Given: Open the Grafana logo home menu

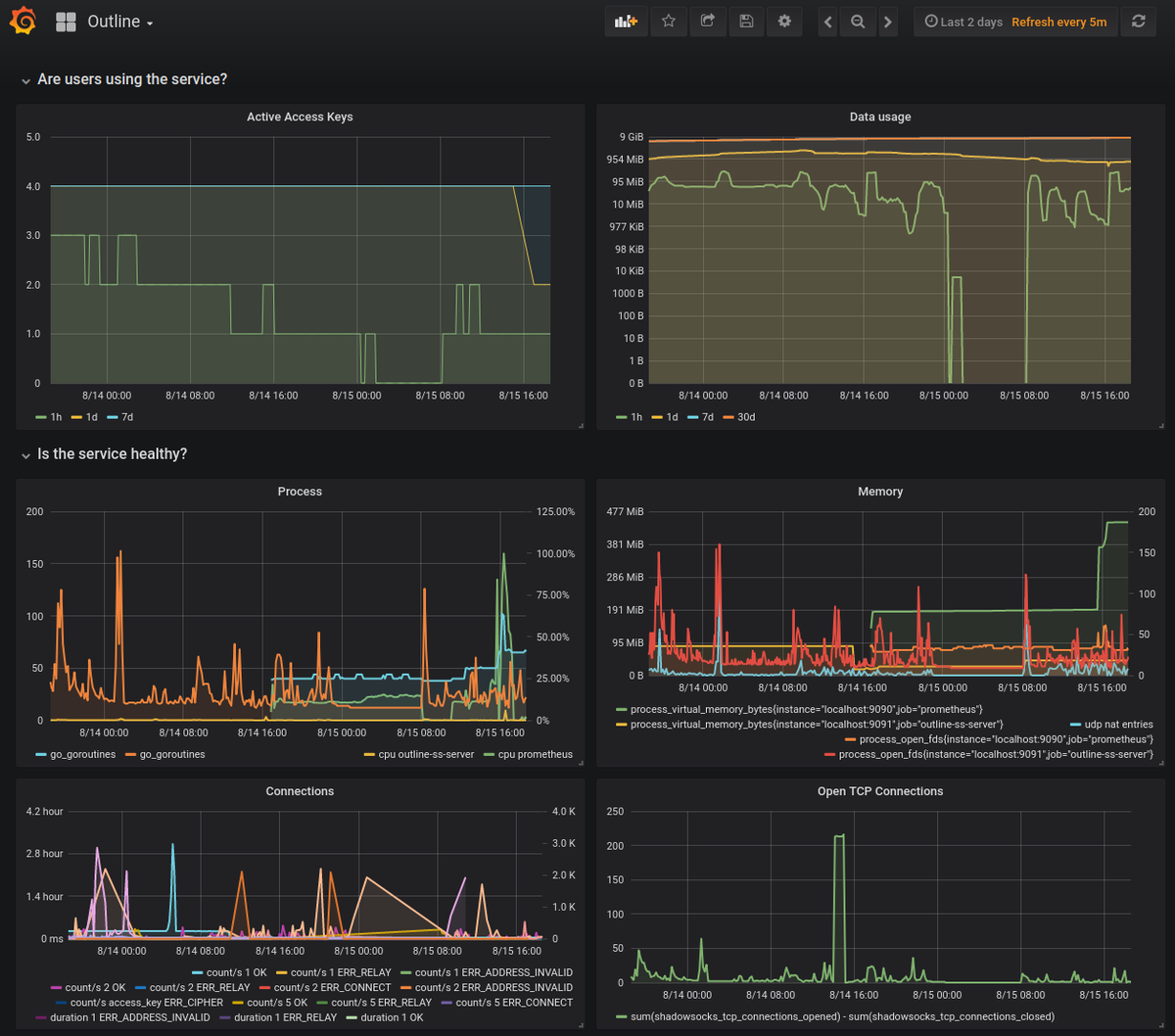Looking at the screenshot, I should pyautogui.click(x=22, y=21).
